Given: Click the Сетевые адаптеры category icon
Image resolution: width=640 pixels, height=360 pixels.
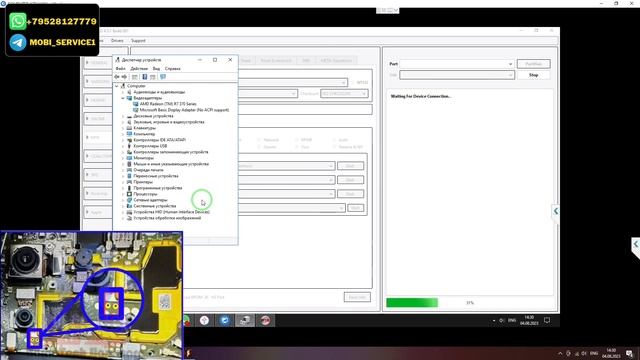Looking at the screenshot, I should click(x=129, y=200).
